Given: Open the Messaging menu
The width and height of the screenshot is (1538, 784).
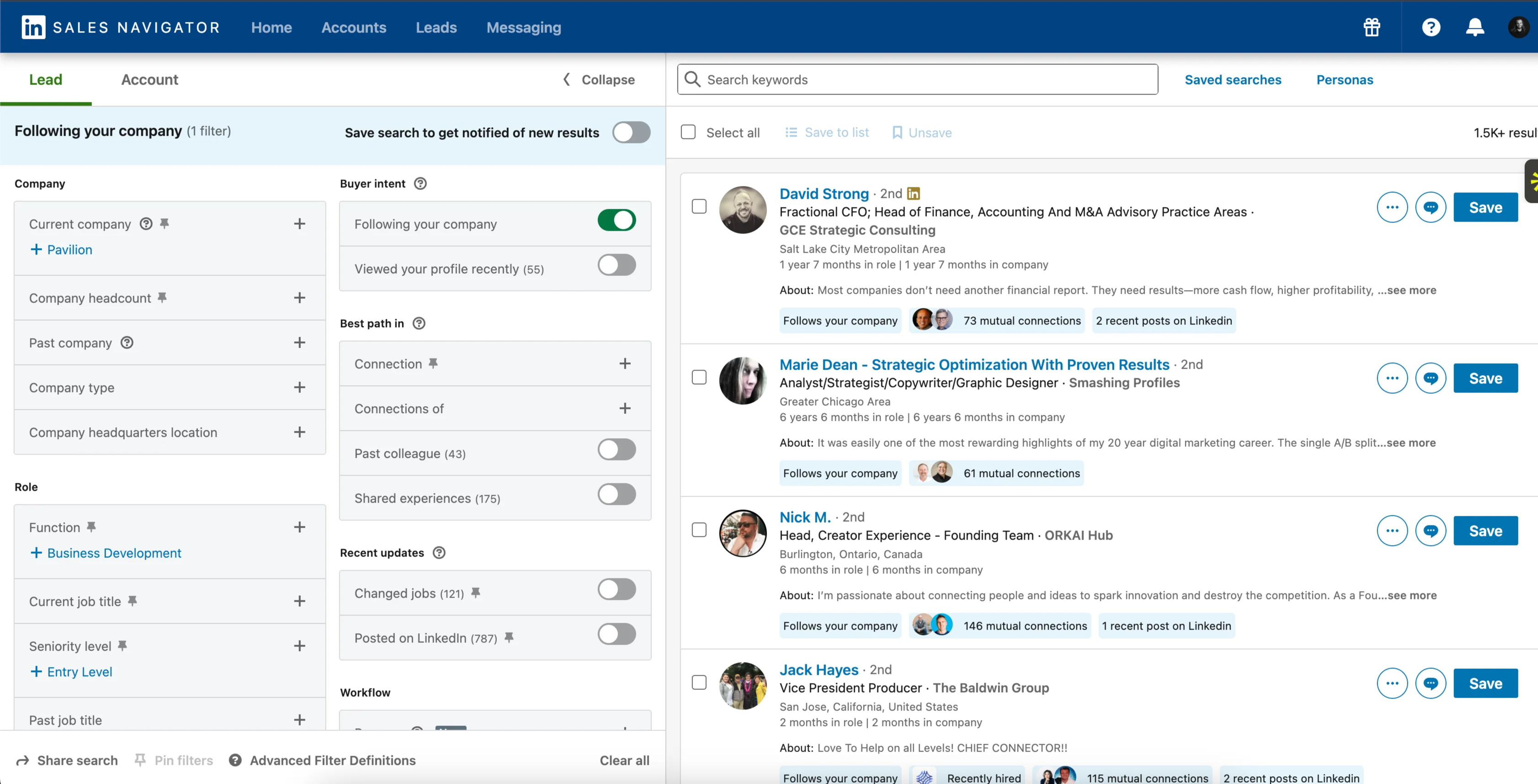Looking at the screenshot, I should point(524,27).
